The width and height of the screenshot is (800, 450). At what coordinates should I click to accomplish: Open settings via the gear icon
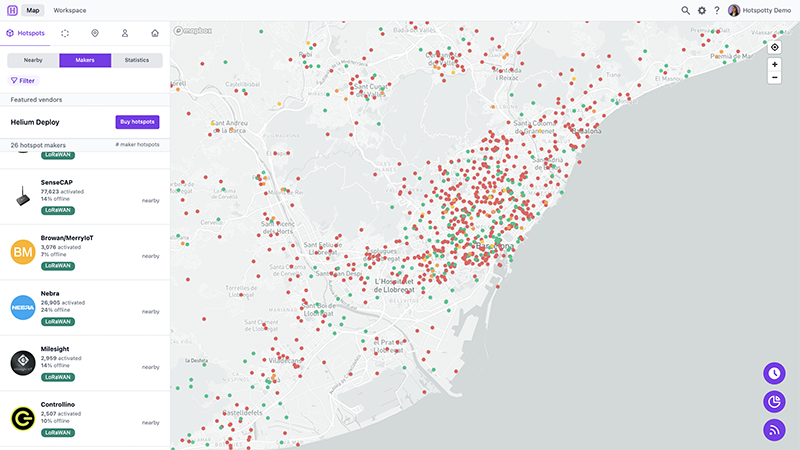point(701,10)
